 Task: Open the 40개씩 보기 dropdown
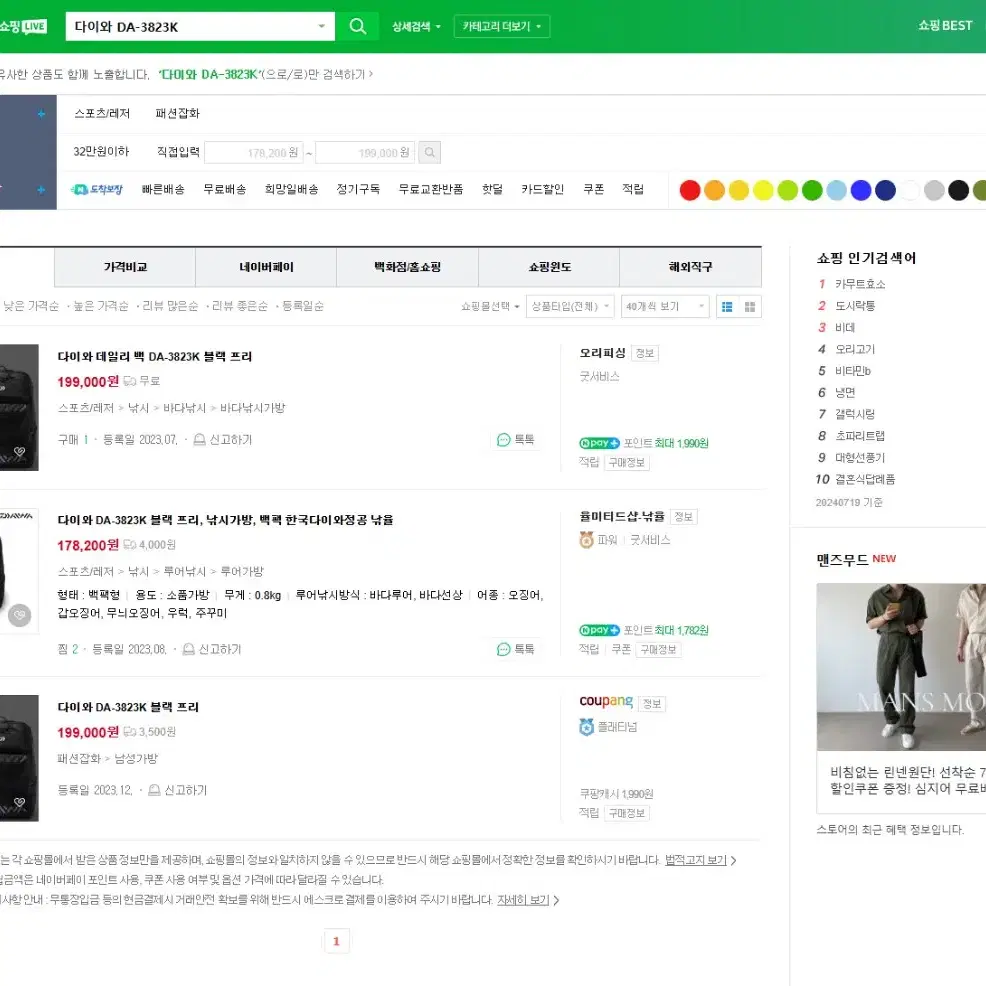click(665, 307)
